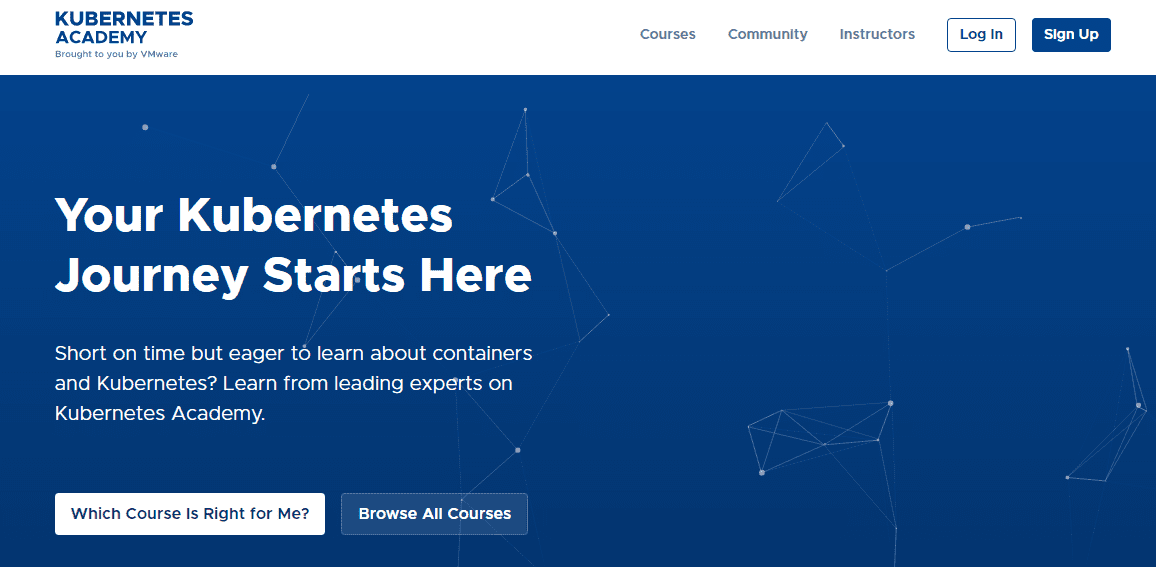The image size is (1156, 567).
Task: Click Browse All Courses button
Action: (434, 514)
